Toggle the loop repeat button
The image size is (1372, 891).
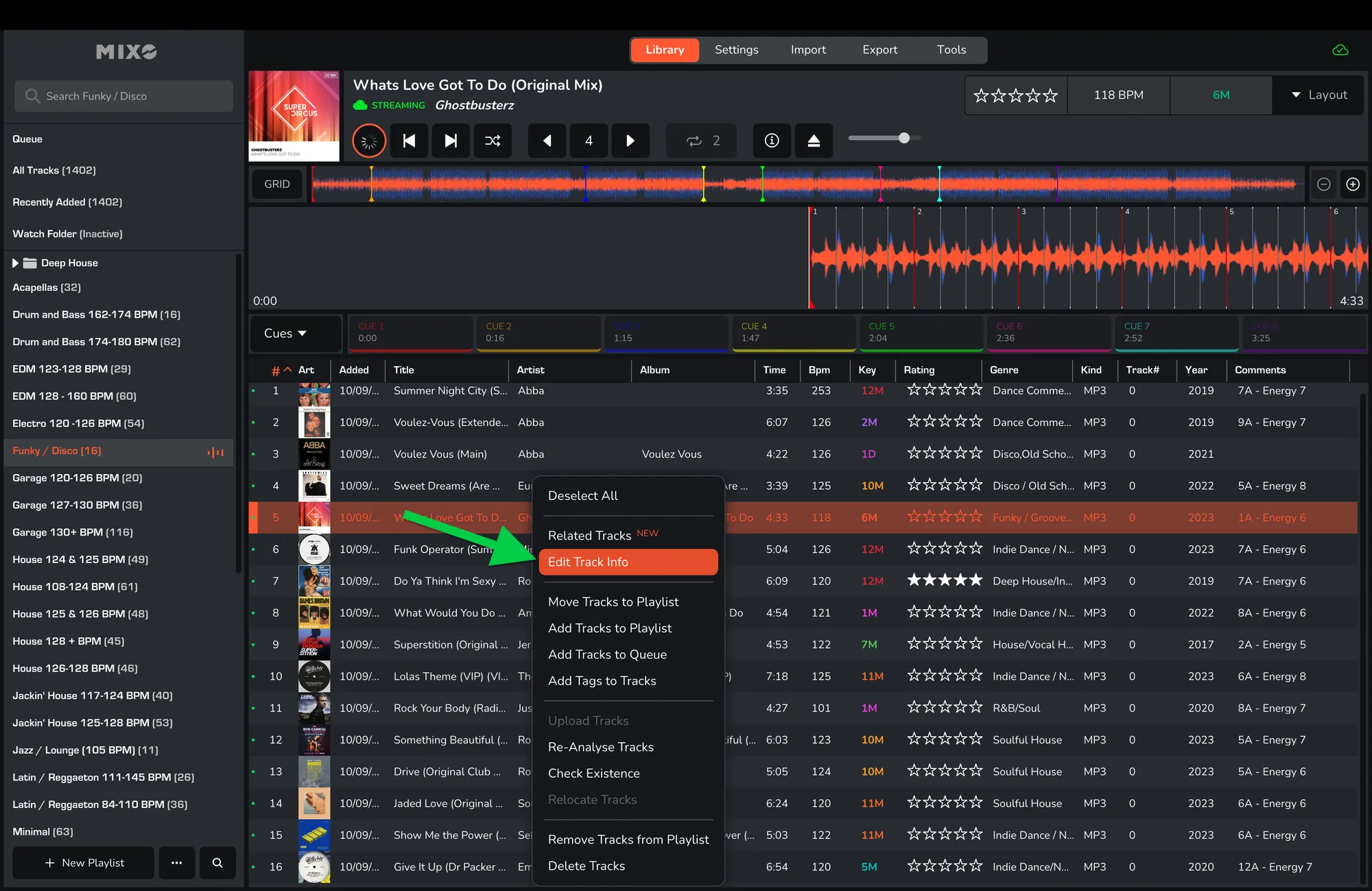click(x=702, y=141)
